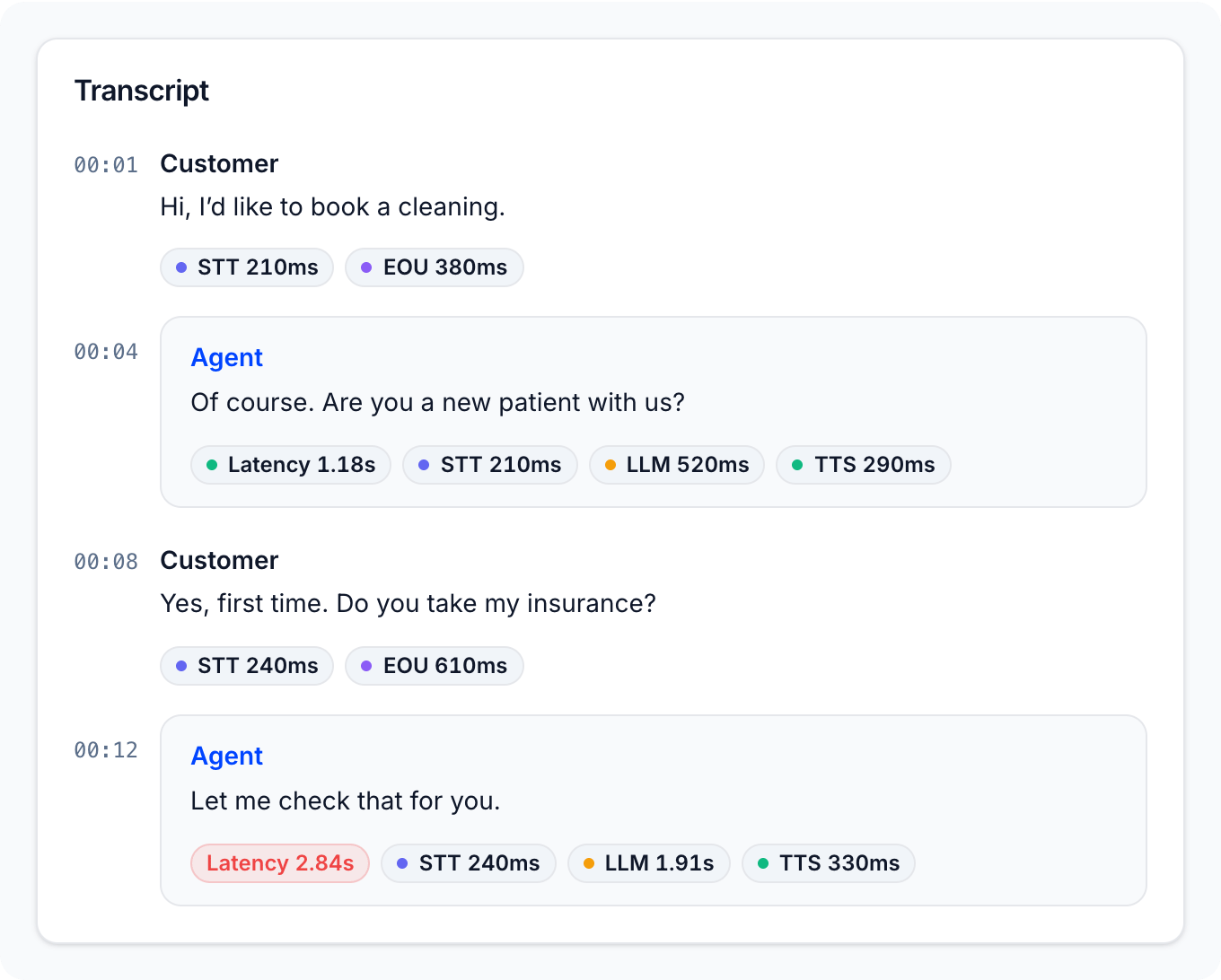Click the EOU 610ms badge

coord(435,666)
